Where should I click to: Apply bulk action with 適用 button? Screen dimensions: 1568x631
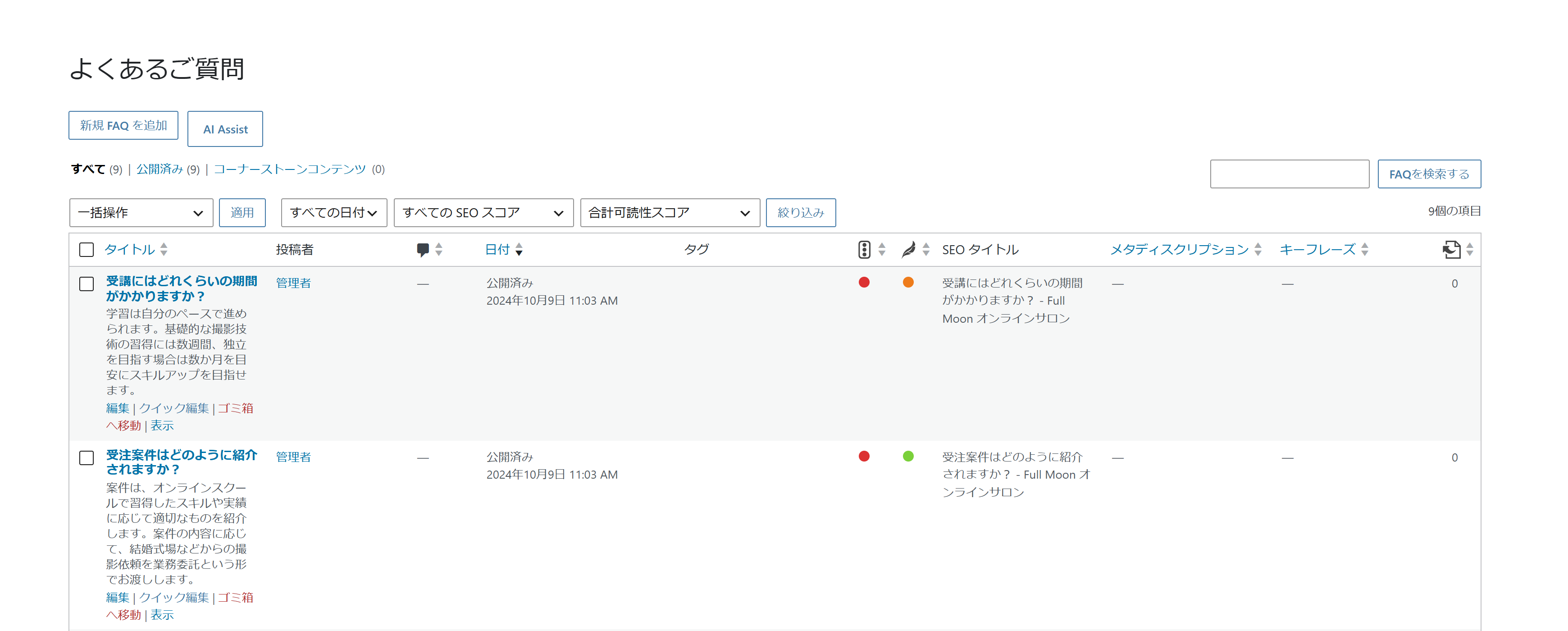[x=242, y=213]
